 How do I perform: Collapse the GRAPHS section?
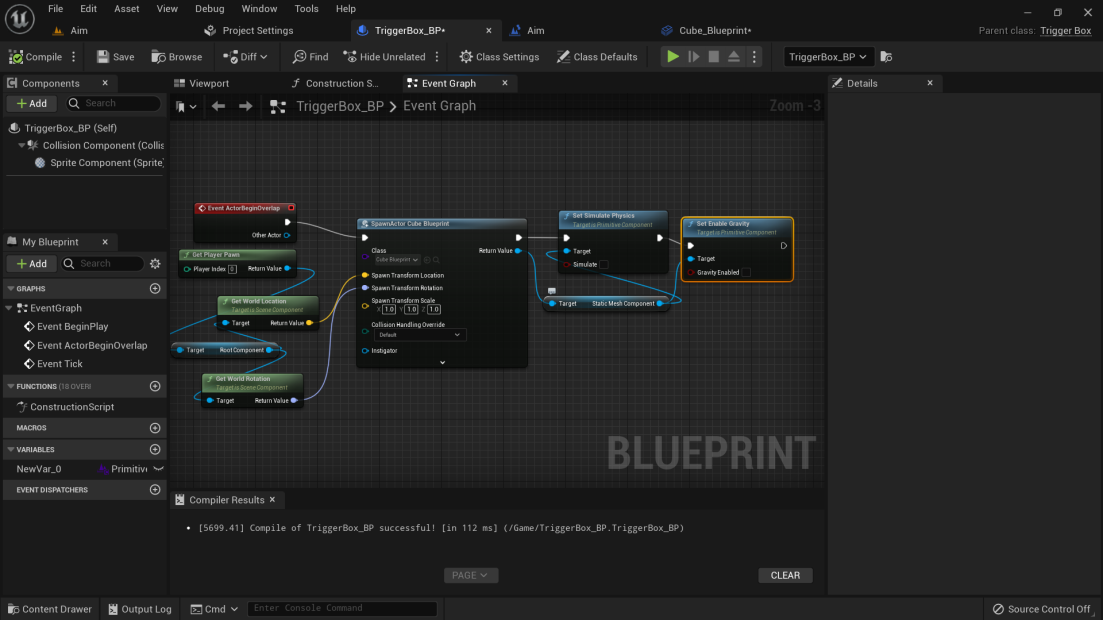11,289
